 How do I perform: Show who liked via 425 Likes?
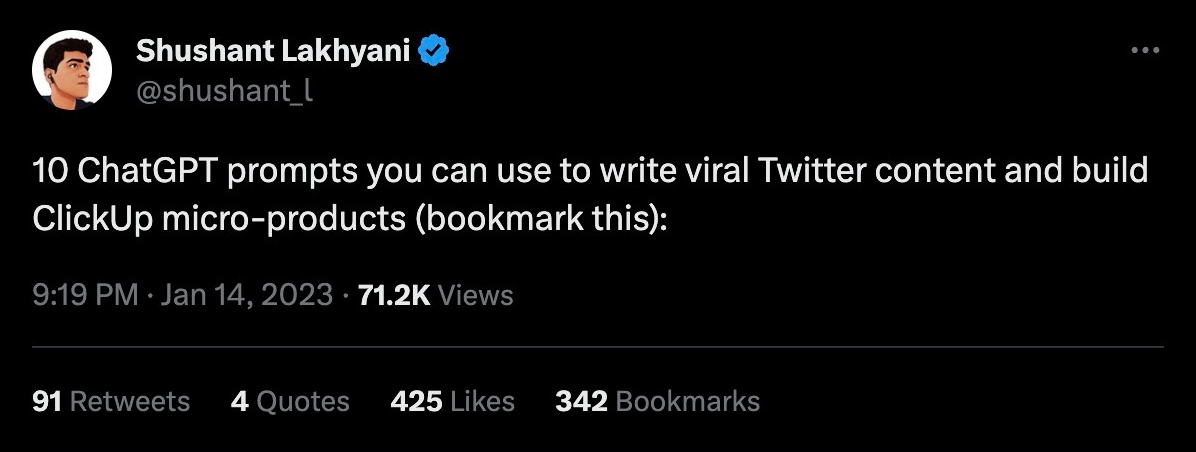pyautogui.click(x=452, y=402)
